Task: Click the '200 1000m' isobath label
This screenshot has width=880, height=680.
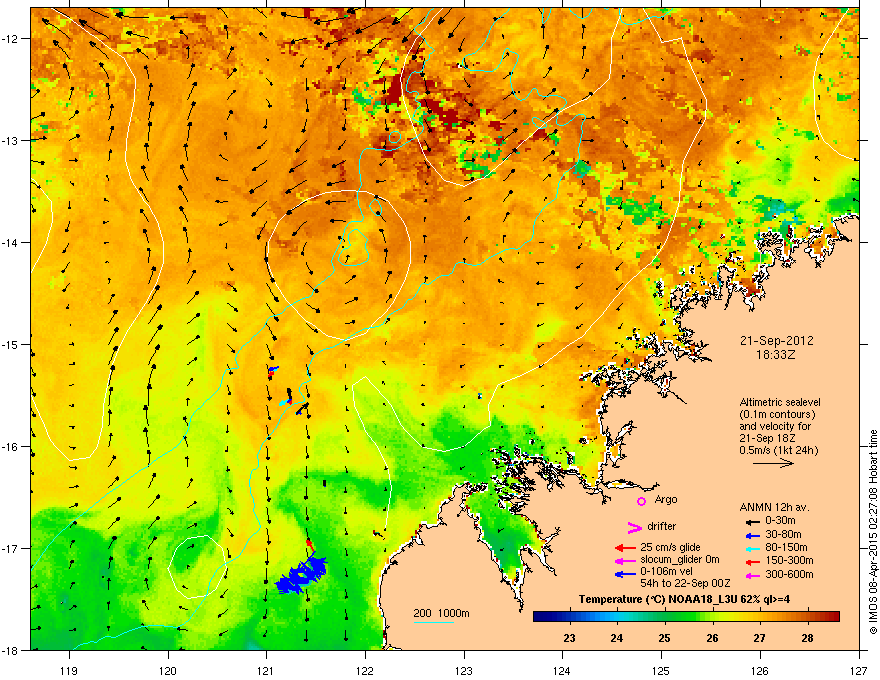Action: pos(441,613)
